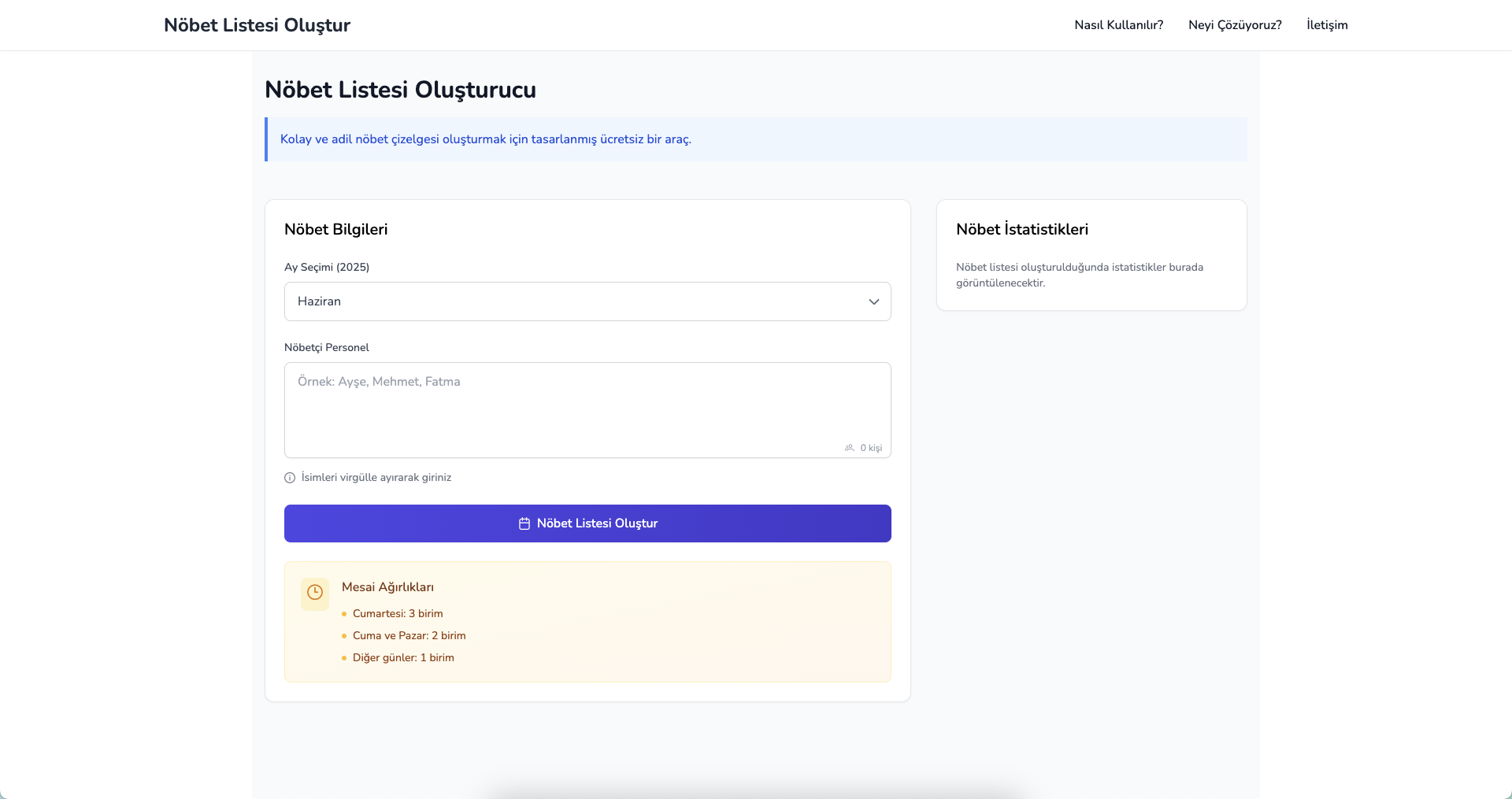Image resolution: width=1512 pixels, height=799 pixels.
Task: Go to the Neyi Çözüyoruz? section
Action: [x=1234, y=25]
